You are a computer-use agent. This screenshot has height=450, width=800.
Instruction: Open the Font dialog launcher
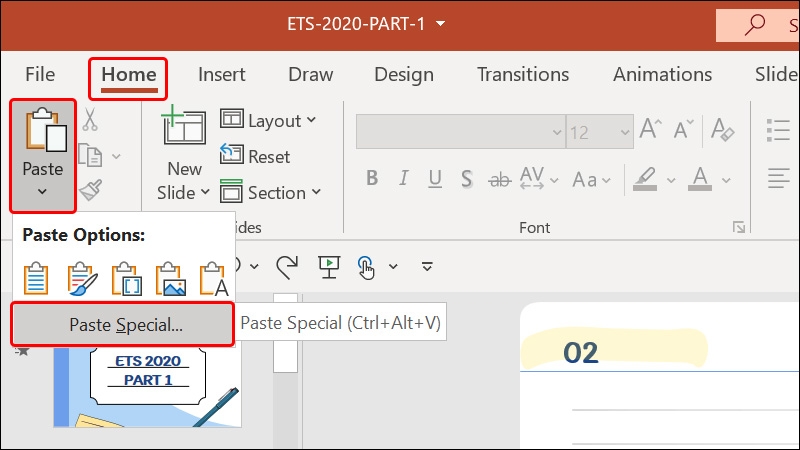tap(738, 227)
